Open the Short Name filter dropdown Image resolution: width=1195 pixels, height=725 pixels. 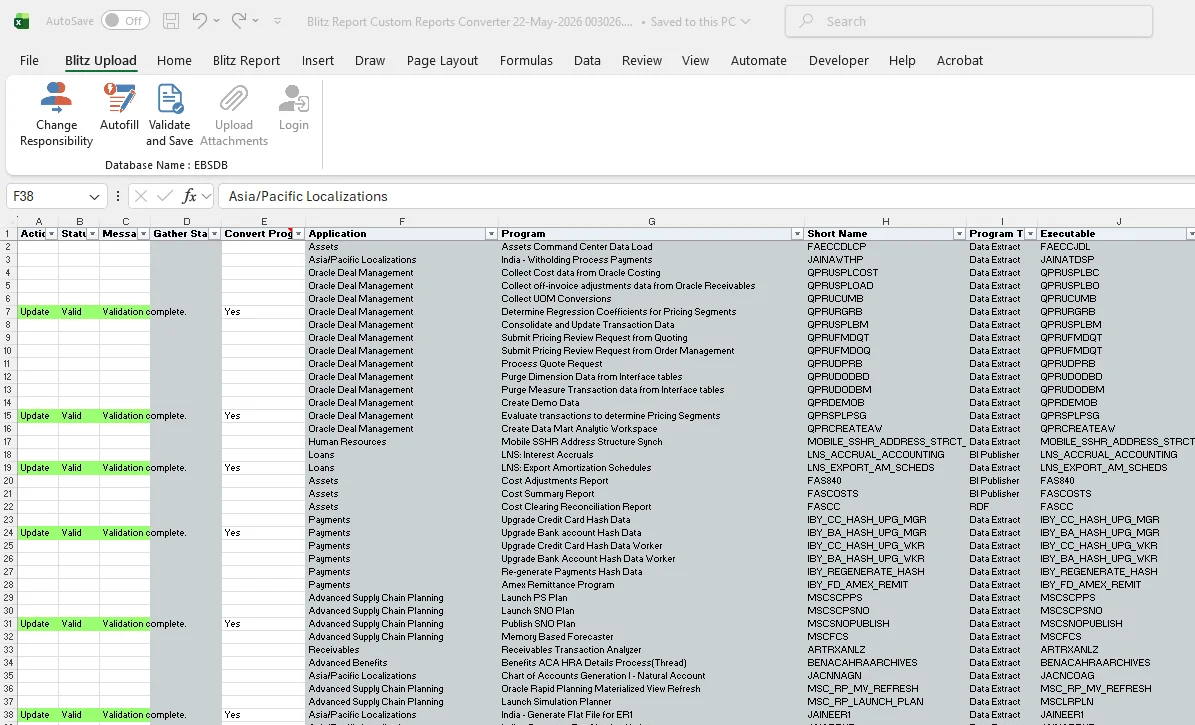click(960, 234)
